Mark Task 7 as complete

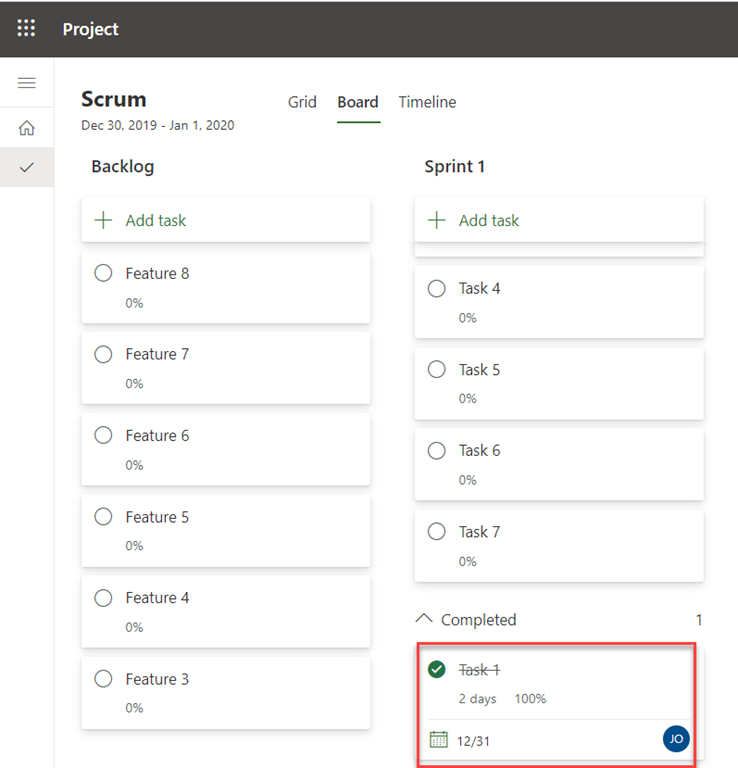tap(436, 532)
